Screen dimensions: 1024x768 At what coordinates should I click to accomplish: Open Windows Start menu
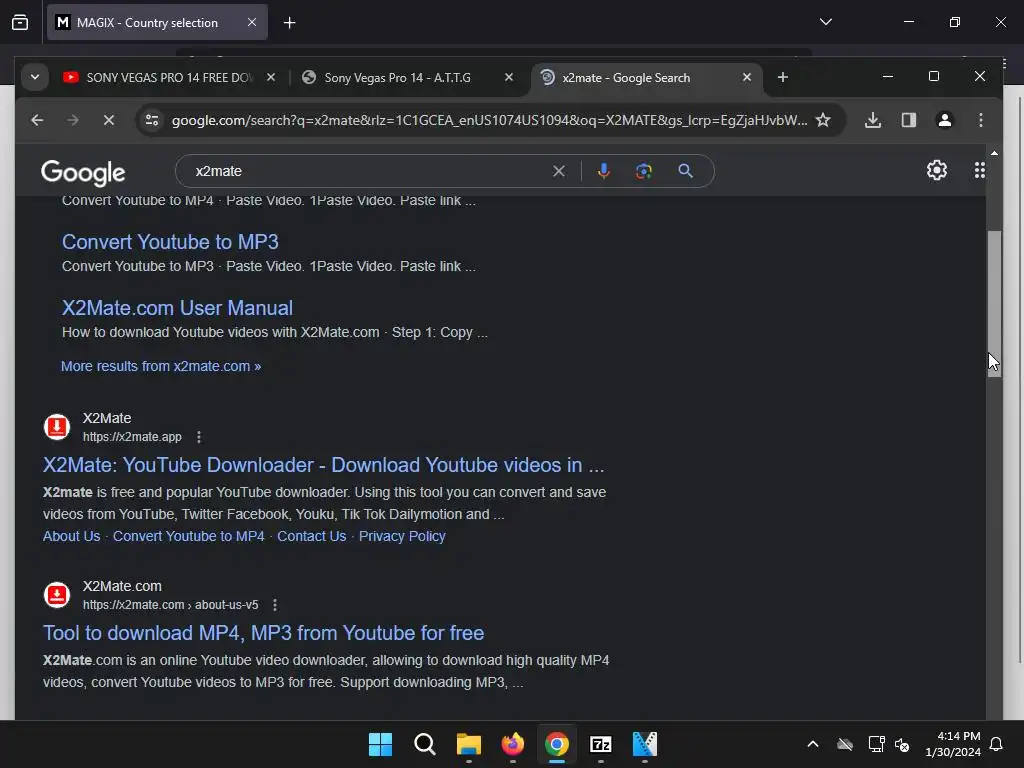(x=380, y=744)
